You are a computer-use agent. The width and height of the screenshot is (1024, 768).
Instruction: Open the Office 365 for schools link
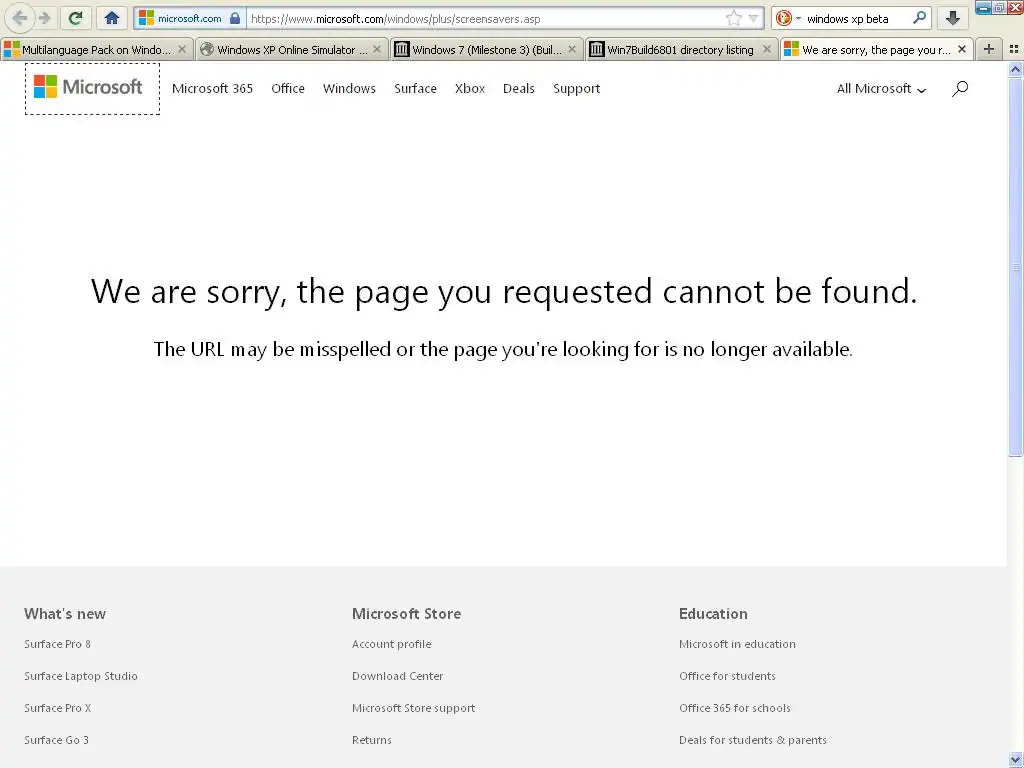[735, 708]
